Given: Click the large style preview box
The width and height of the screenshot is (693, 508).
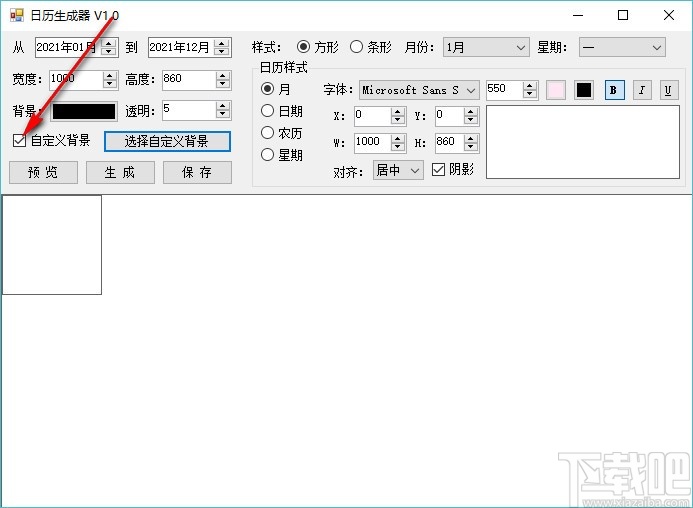Looking at the screenshot, I should click(x=583, y=142).
